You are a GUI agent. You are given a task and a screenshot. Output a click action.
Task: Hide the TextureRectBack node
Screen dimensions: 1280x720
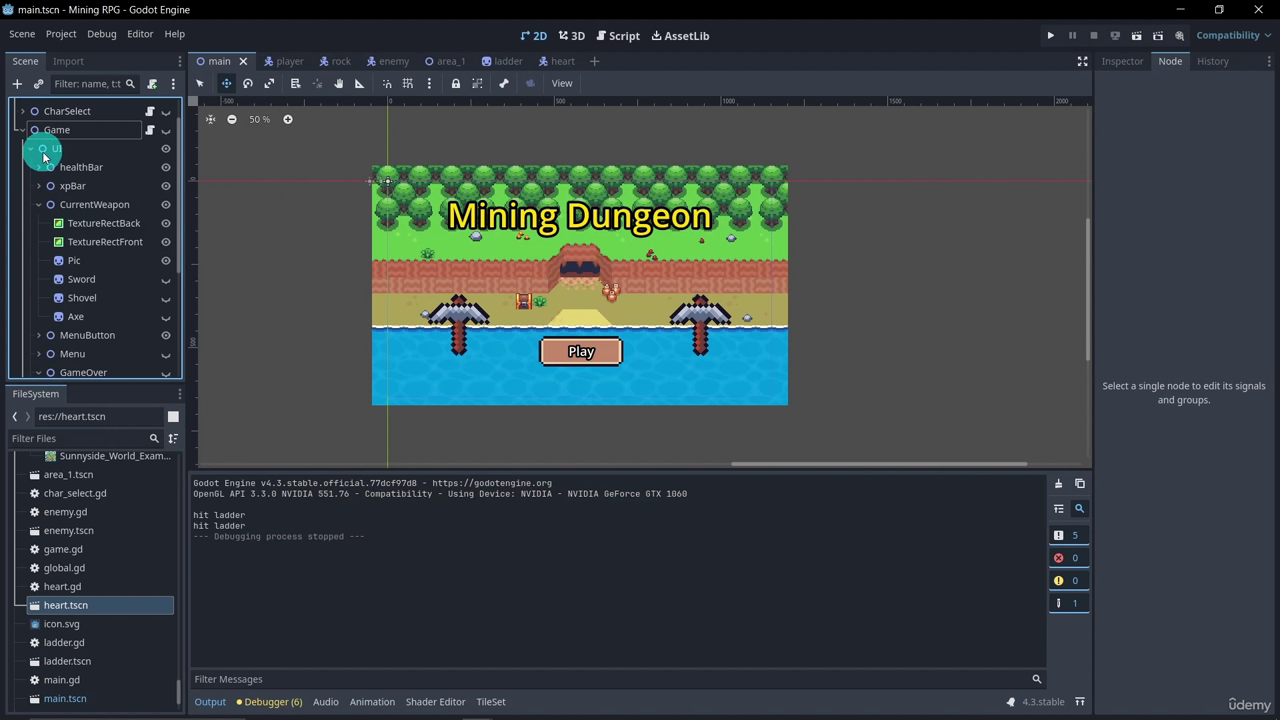[x=166, y=223]
